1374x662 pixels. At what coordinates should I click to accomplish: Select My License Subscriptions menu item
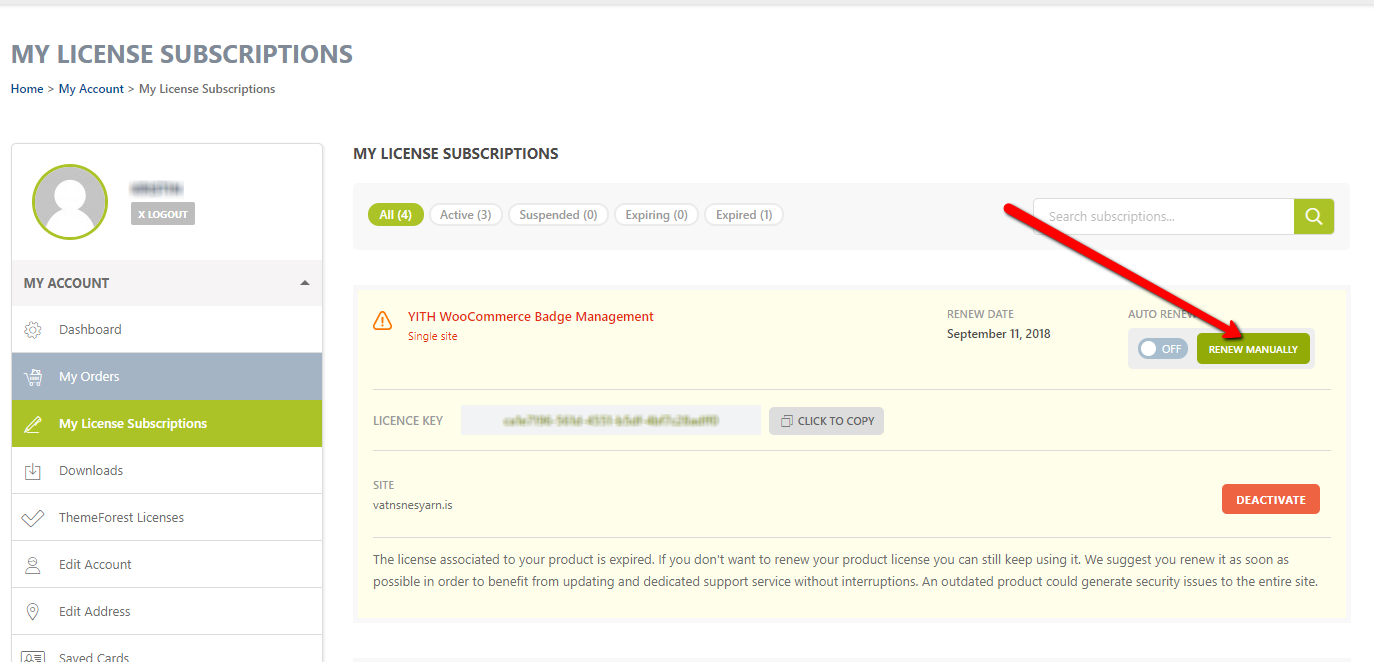click(x=167, y=423)
